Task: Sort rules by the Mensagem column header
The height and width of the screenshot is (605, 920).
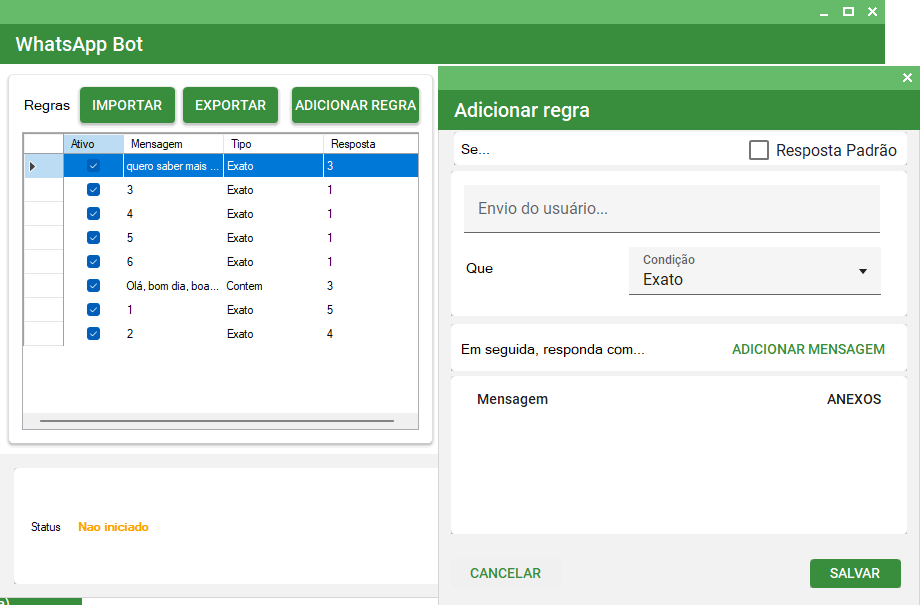Action: click(x=171, y=144)
